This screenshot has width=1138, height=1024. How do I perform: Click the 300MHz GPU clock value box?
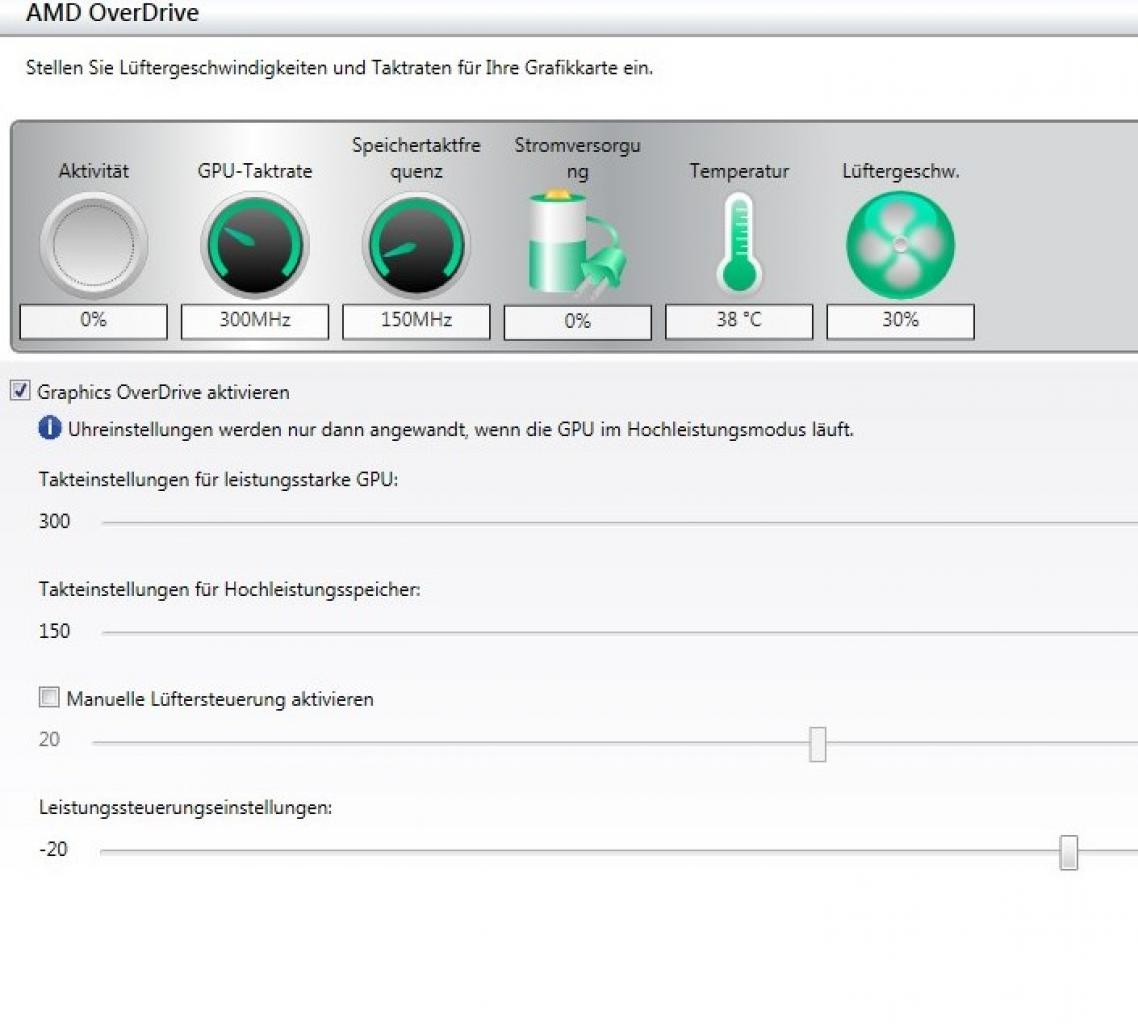point(255,321)
